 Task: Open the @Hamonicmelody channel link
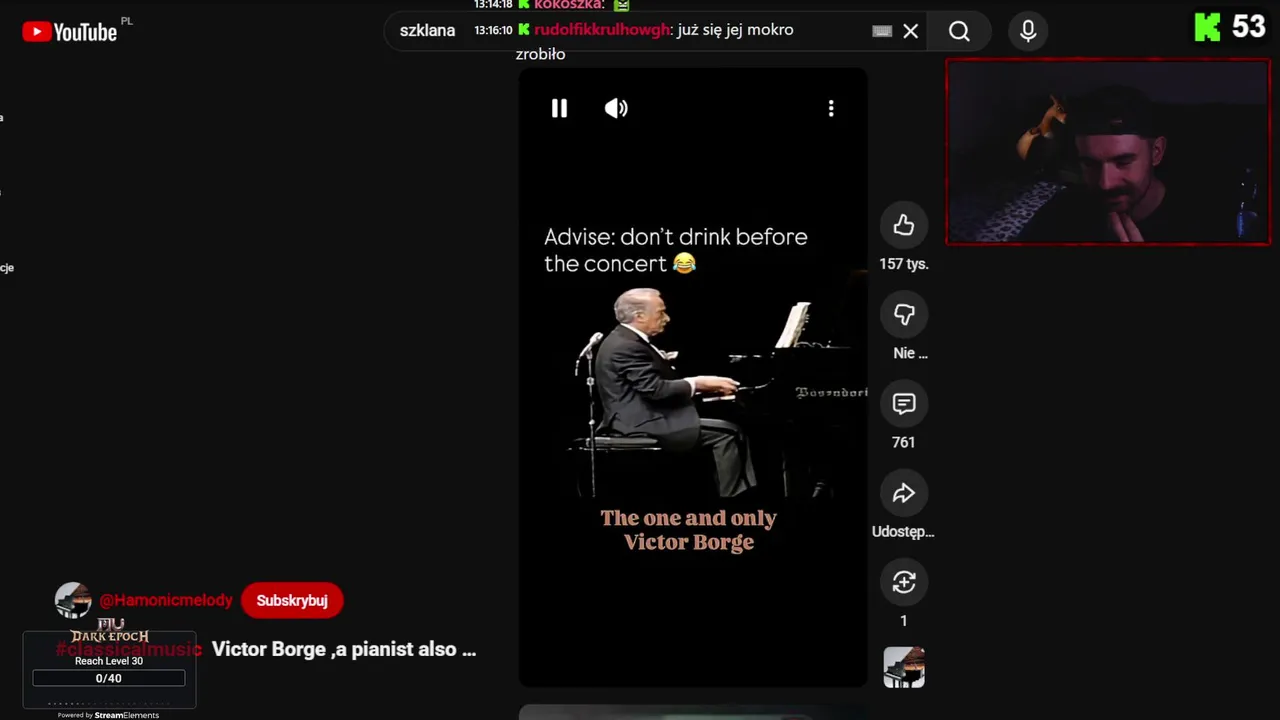(x=166, y=600)
